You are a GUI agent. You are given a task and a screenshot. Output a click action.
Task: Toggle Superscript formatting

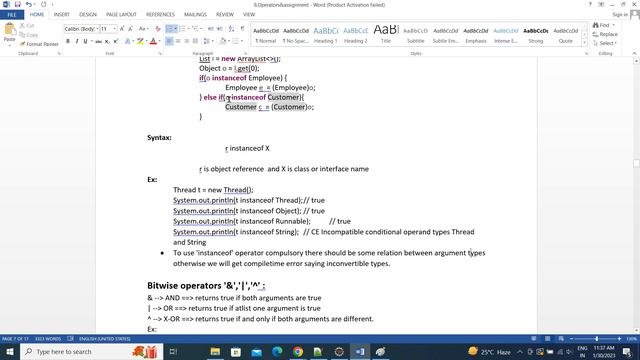116,41
